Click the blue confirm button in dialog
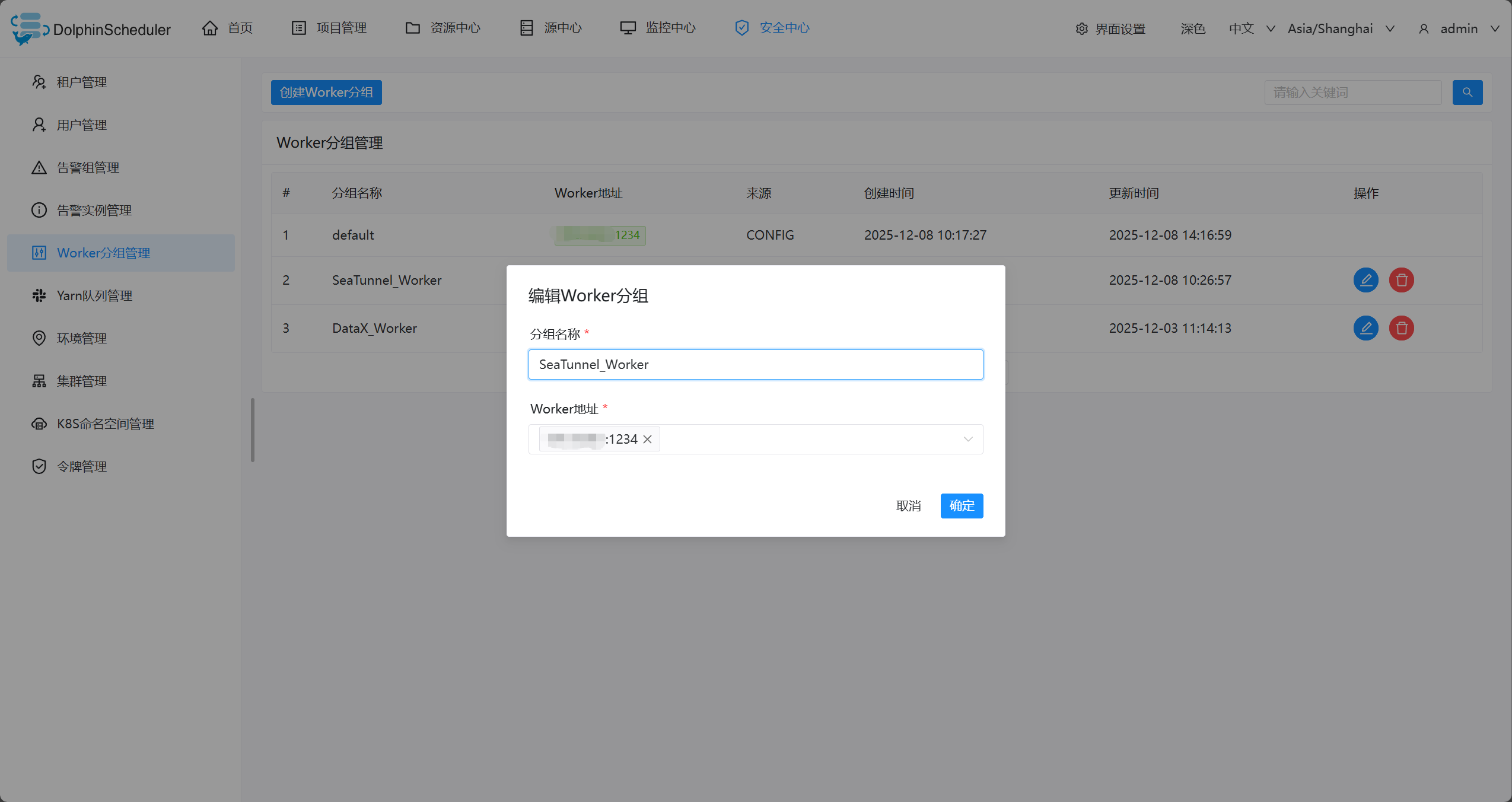This screenshot has height=802, width=1512. (x=962, y=506)
